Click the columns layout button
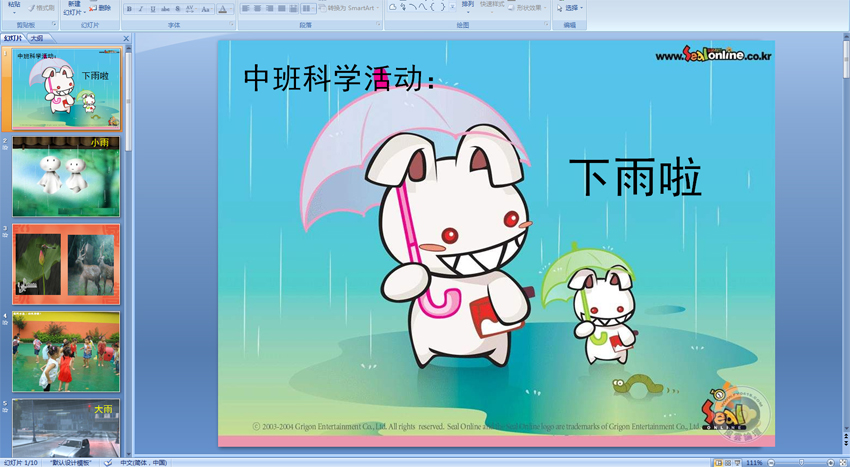Viewport: 850px width, 467px height. (x=308, y=9)
